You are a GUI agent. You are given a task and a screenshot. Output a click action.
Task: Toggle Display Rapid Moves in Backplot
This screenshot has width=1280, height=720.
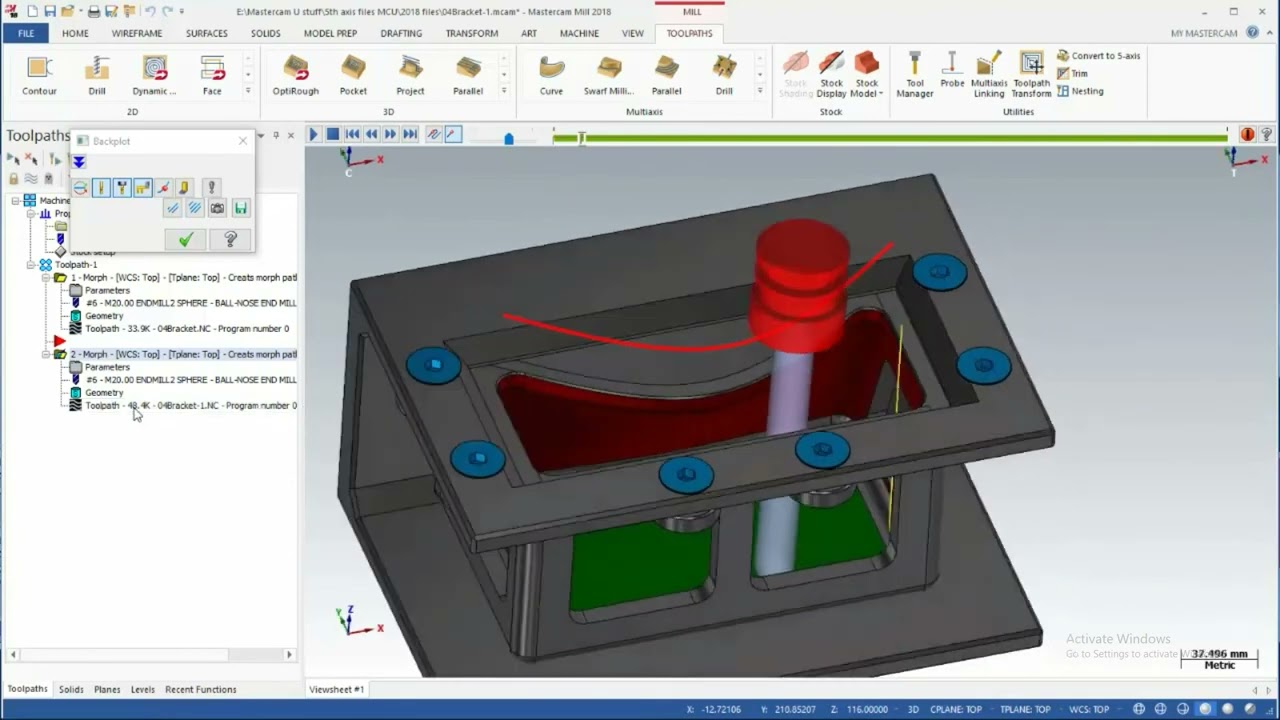143,187
